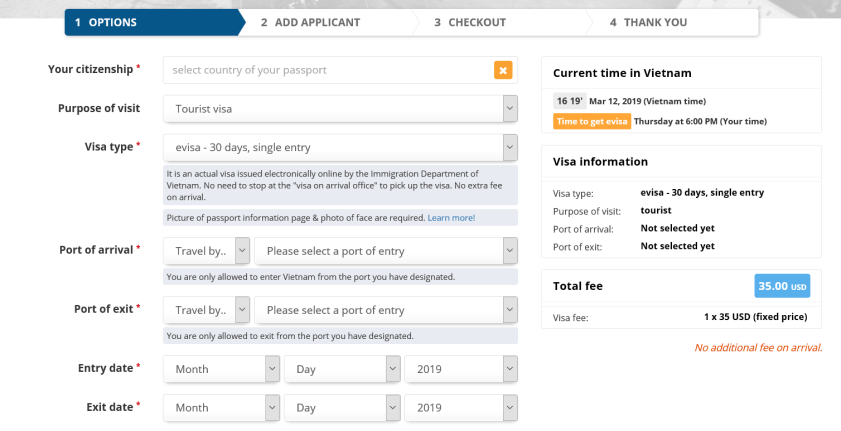841x431 pixels.
Task: Choose the Exit date month
Action: coord(221,408)
